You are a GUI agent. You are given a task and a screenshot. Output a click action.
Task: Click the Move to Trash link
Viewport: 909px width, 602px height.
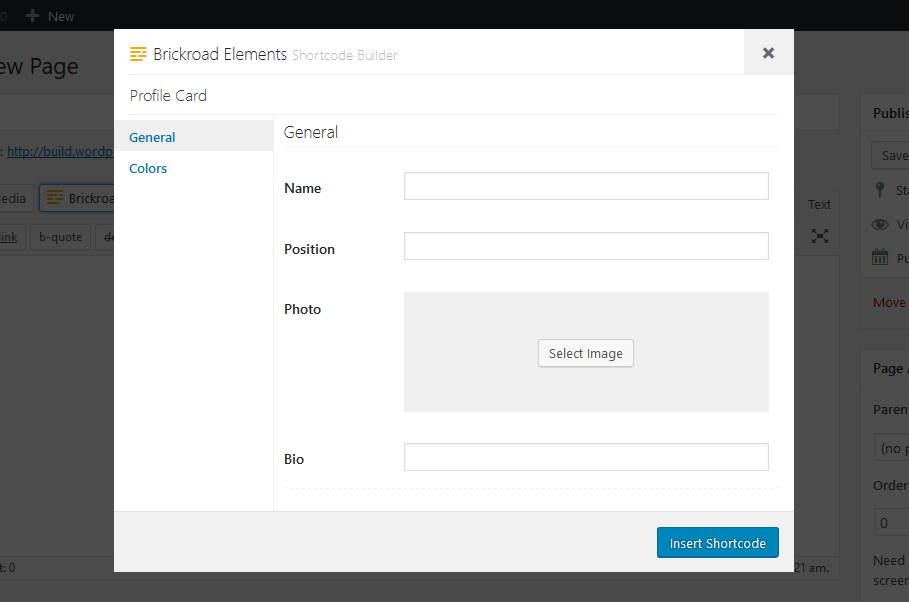[x=890, y=302]
